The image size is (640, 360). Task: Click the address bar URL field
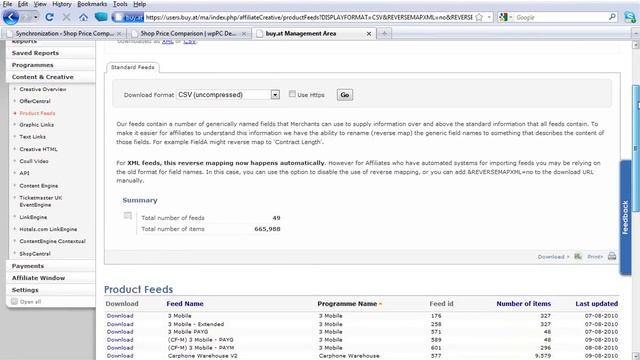point(309,17)
